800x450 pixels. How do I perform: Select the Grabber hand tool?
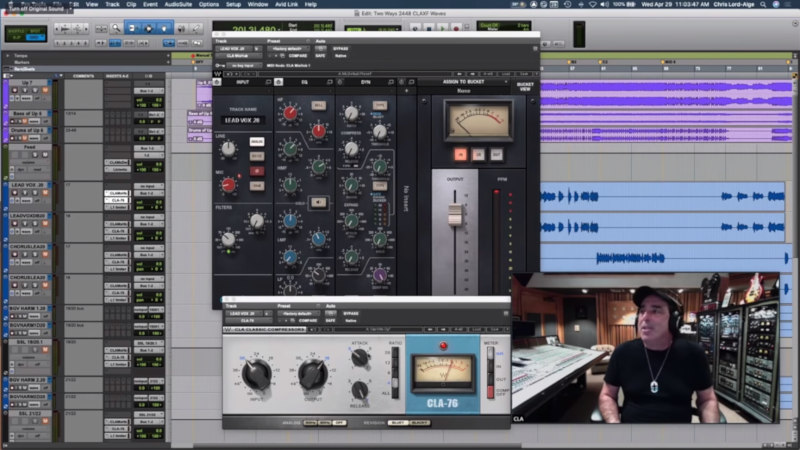click(164, 29)
